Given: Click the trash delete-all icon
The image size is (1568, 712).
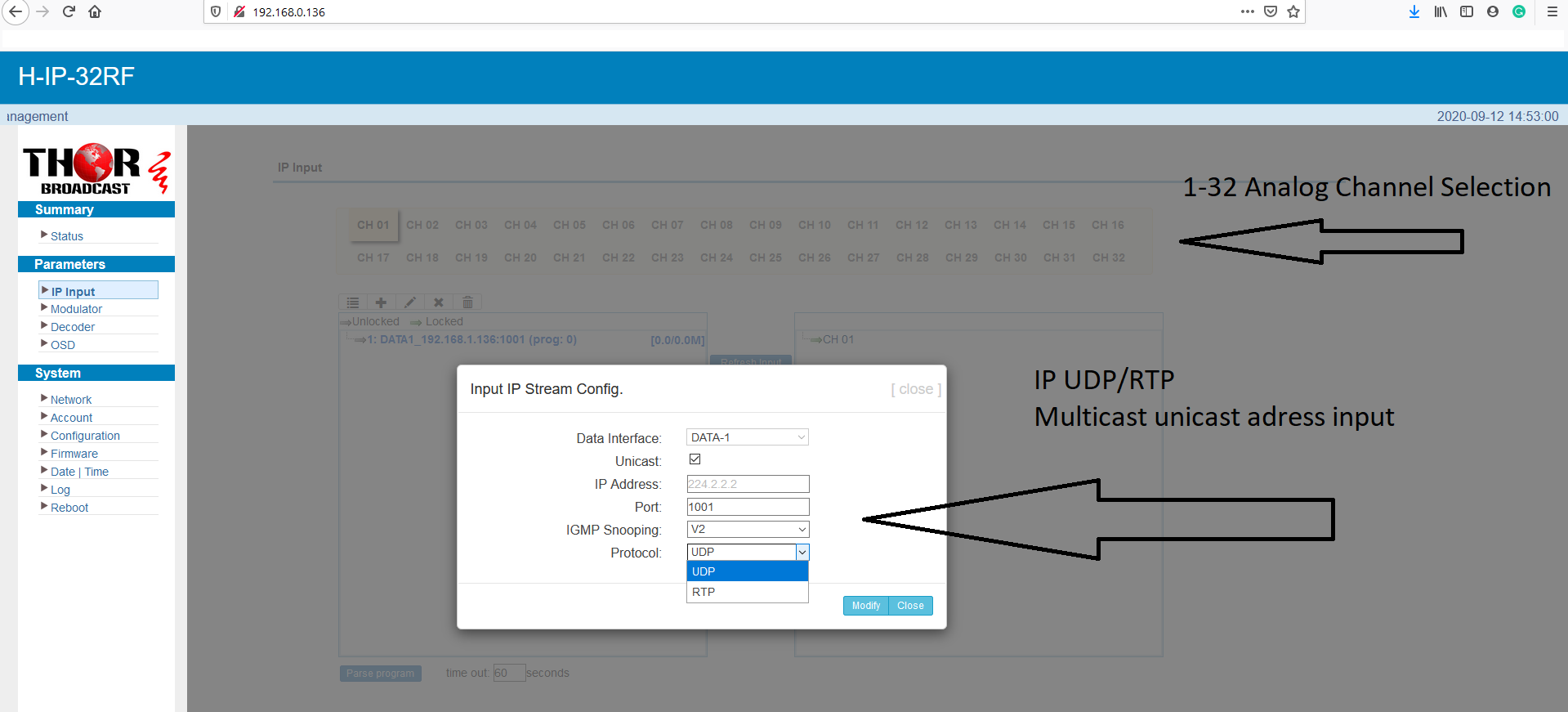Looking at the screenshot, I should [x=467, y=302].
